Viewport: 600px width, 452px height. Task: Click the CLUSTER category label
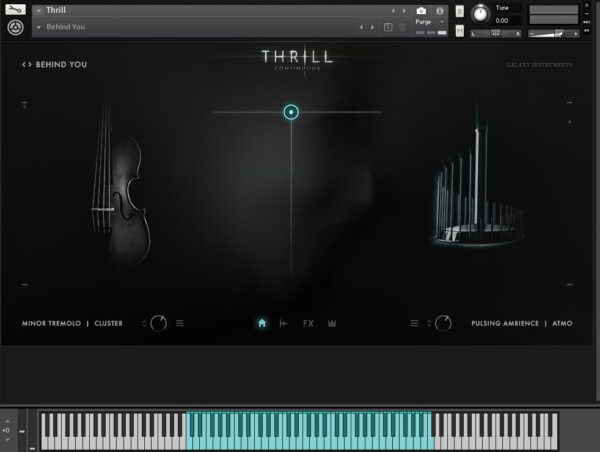[108, 323]
